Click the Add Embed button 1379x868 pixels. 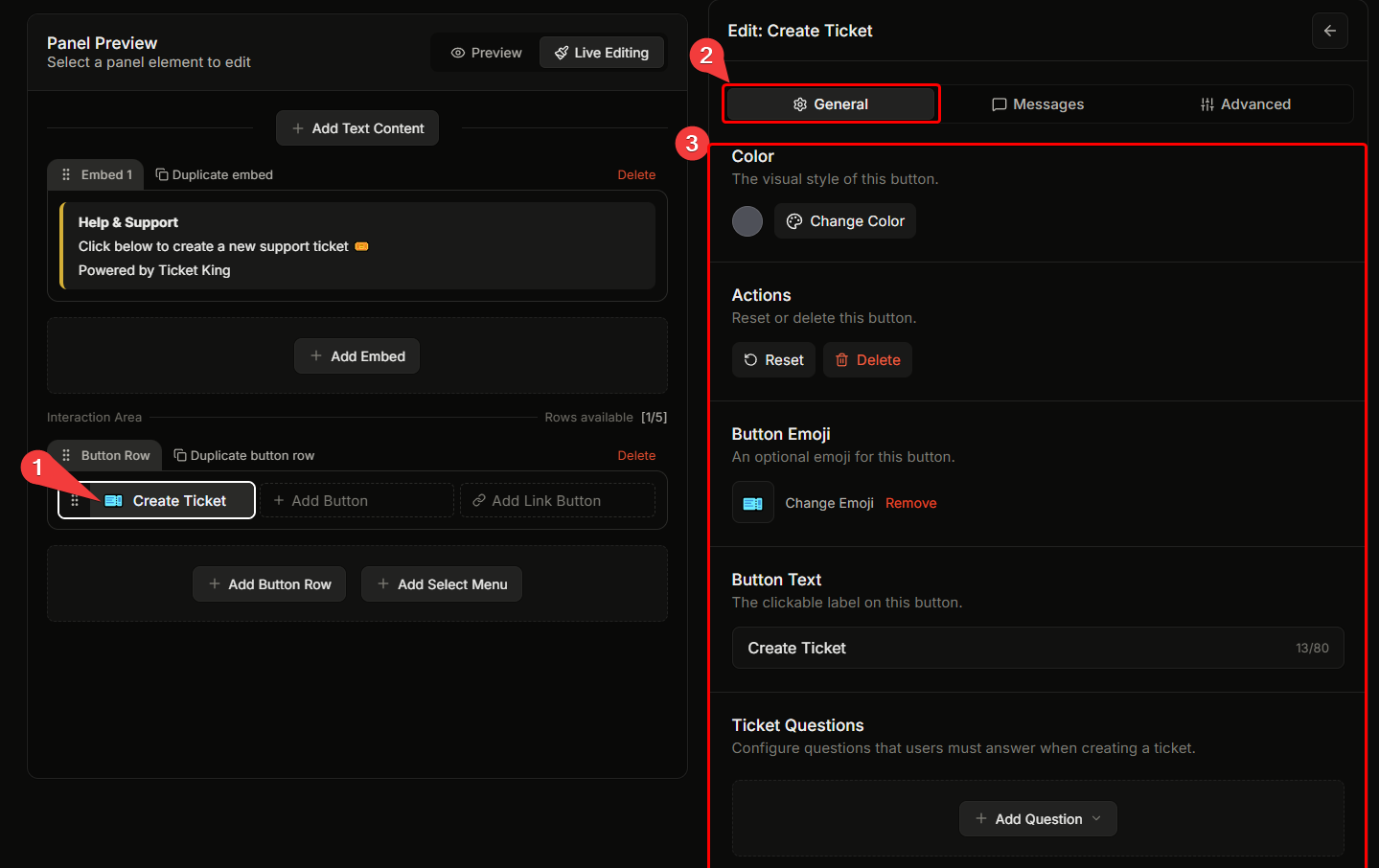pyautogui.click(x=356, y=356)
